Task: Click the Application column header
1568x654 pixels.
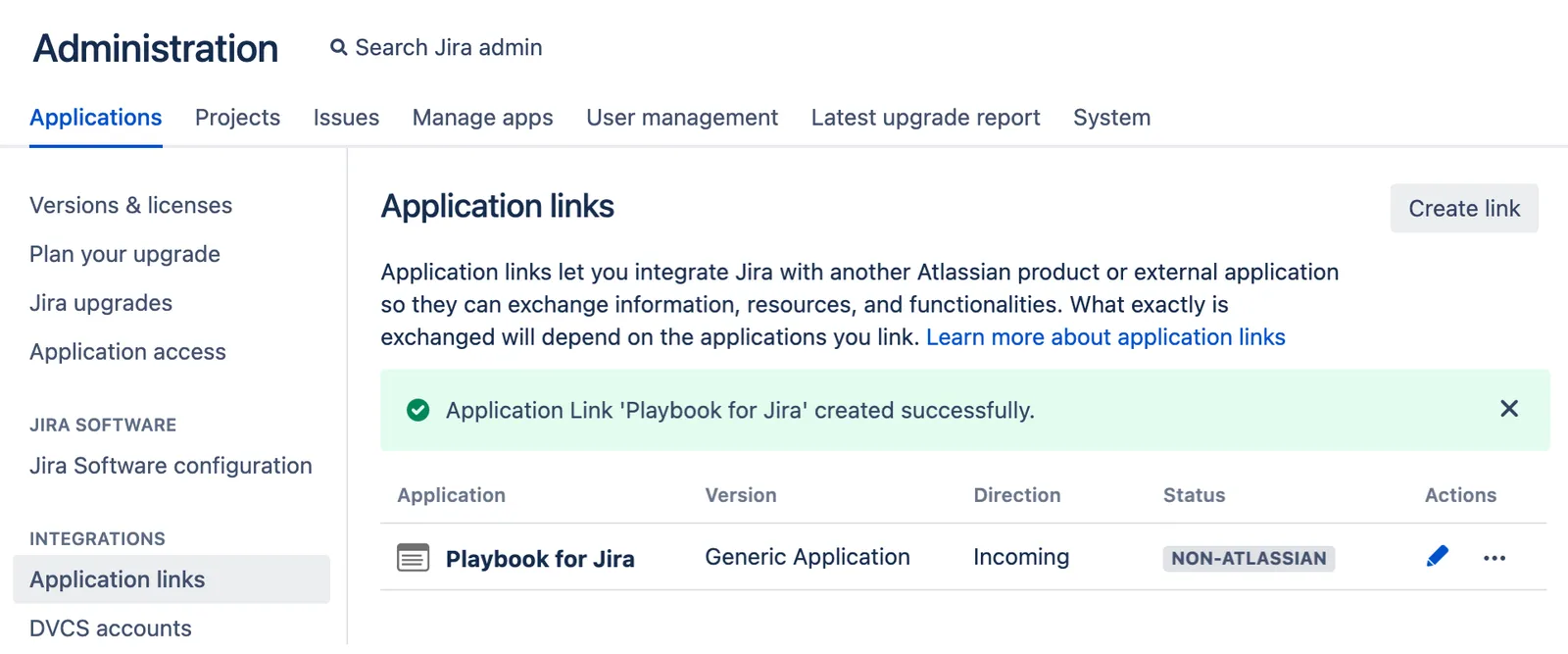Action: pos(452,495)
